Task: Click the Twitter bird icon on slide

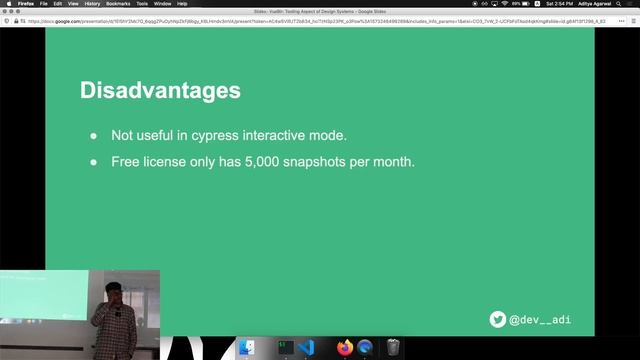Action: tap(498, 319)
